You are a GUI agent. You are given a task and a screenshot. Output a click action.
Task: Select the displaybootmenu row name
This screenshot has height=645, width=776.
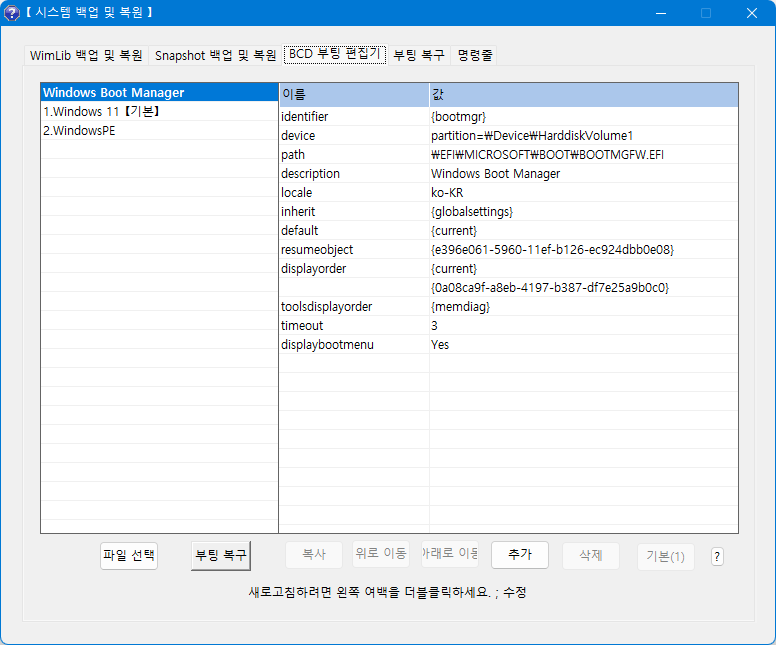[x=327, y=345]
